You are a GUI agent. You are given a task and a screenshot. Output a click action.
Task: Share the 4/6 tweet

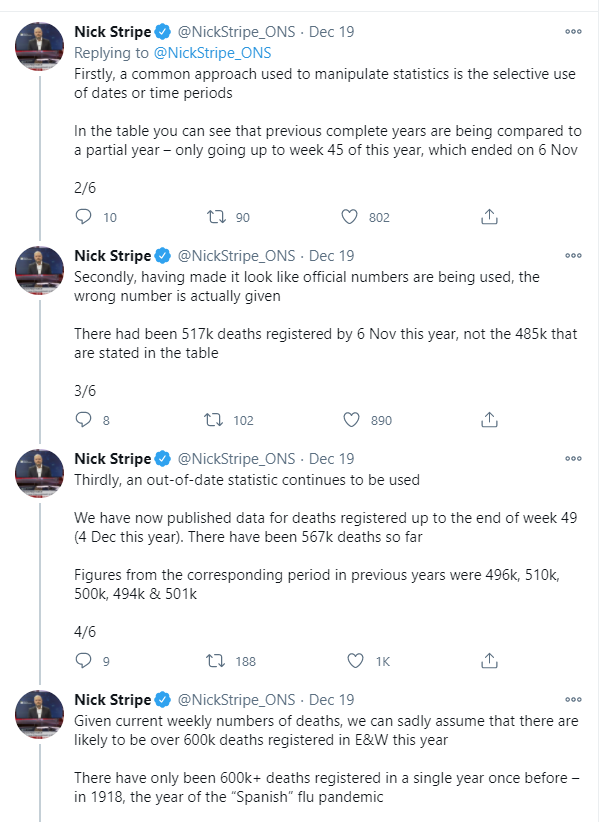coord(490,660)
